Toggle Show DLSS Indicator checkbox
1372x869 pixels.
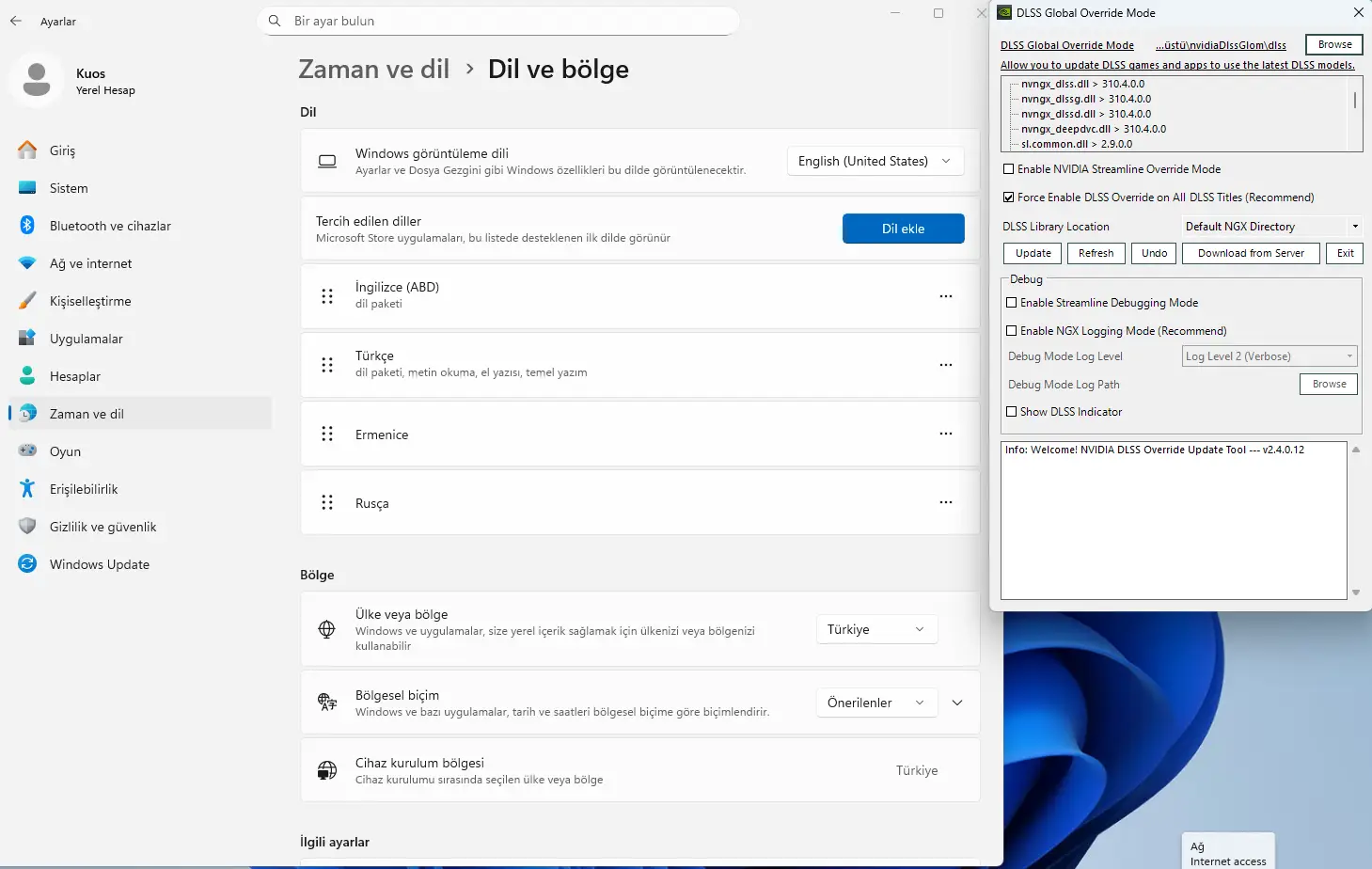1012,412
